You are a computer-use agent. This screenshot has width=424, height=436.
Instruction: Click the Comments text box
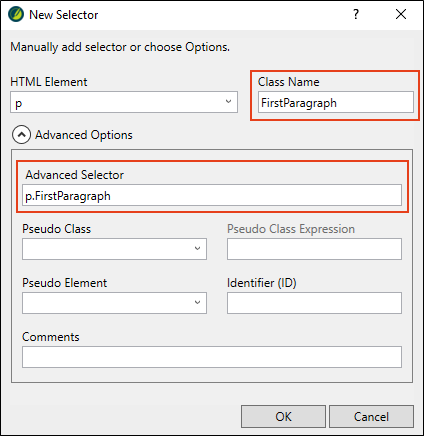pyautogui.click(x=212, y=357)
